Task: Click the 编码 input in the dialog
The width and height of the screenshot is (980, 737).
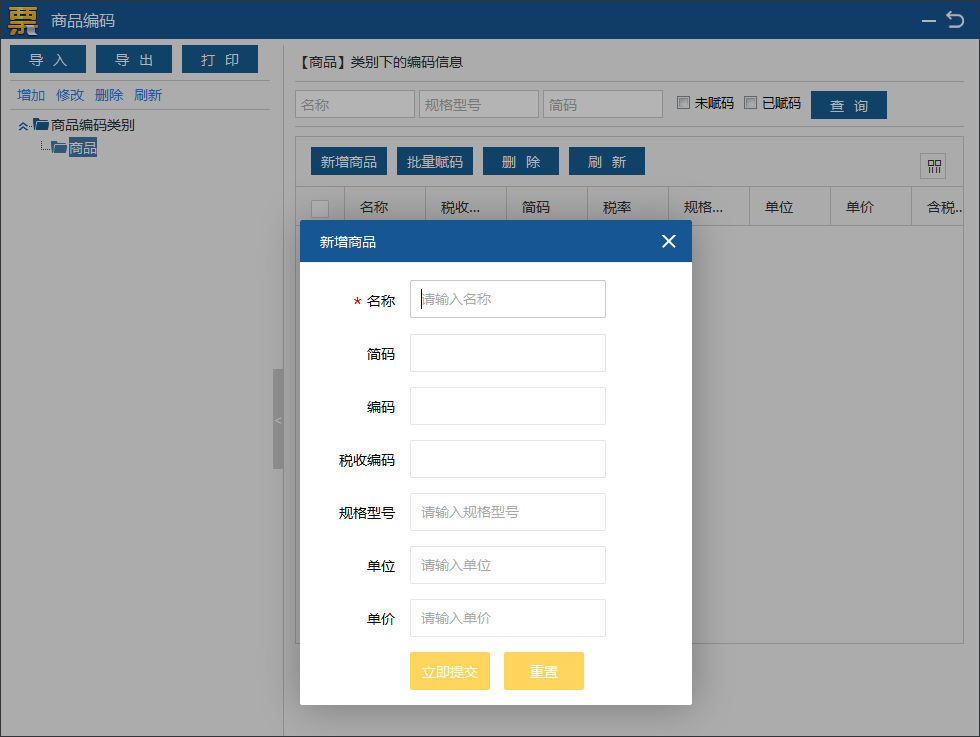Action: point(508,406)
